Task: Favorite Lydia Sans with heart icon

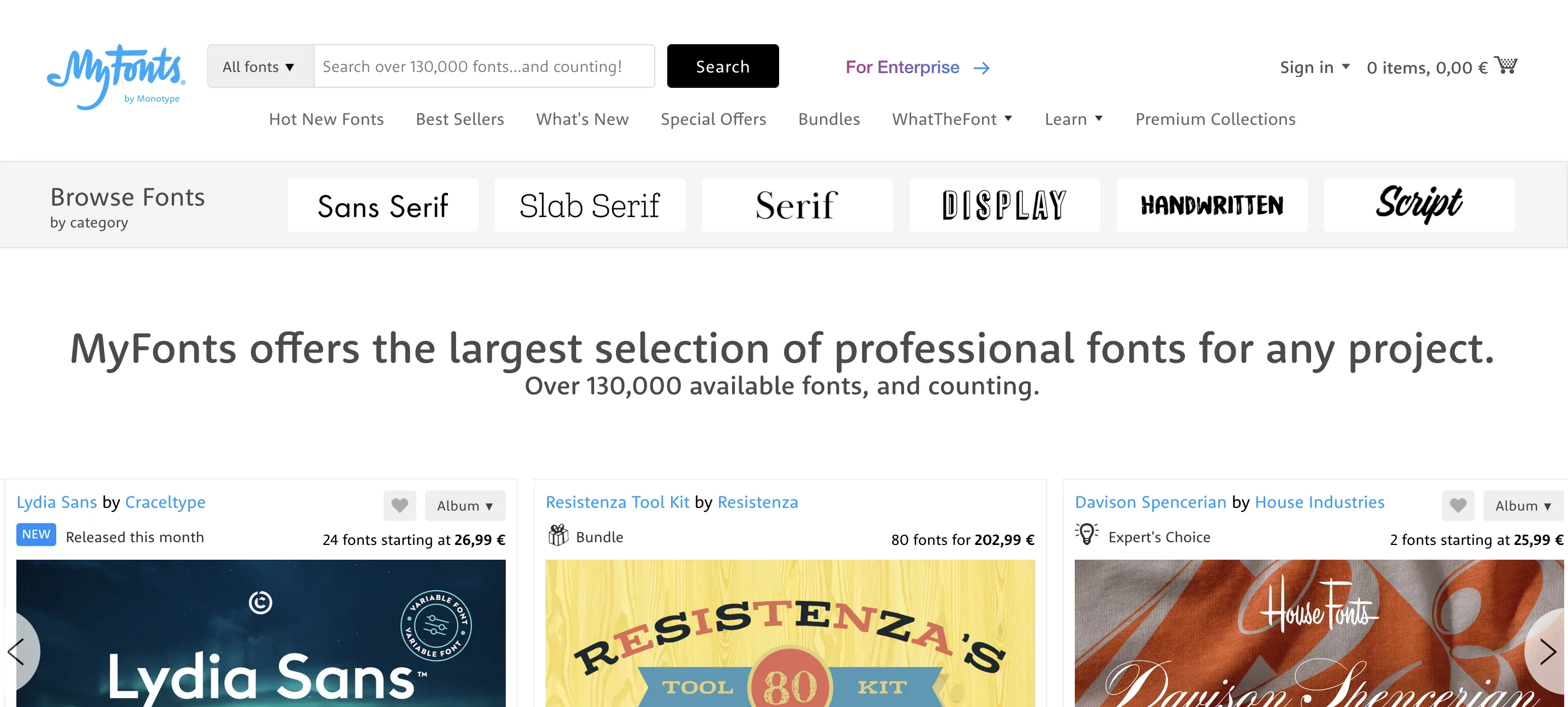Action: click(399, 505)
